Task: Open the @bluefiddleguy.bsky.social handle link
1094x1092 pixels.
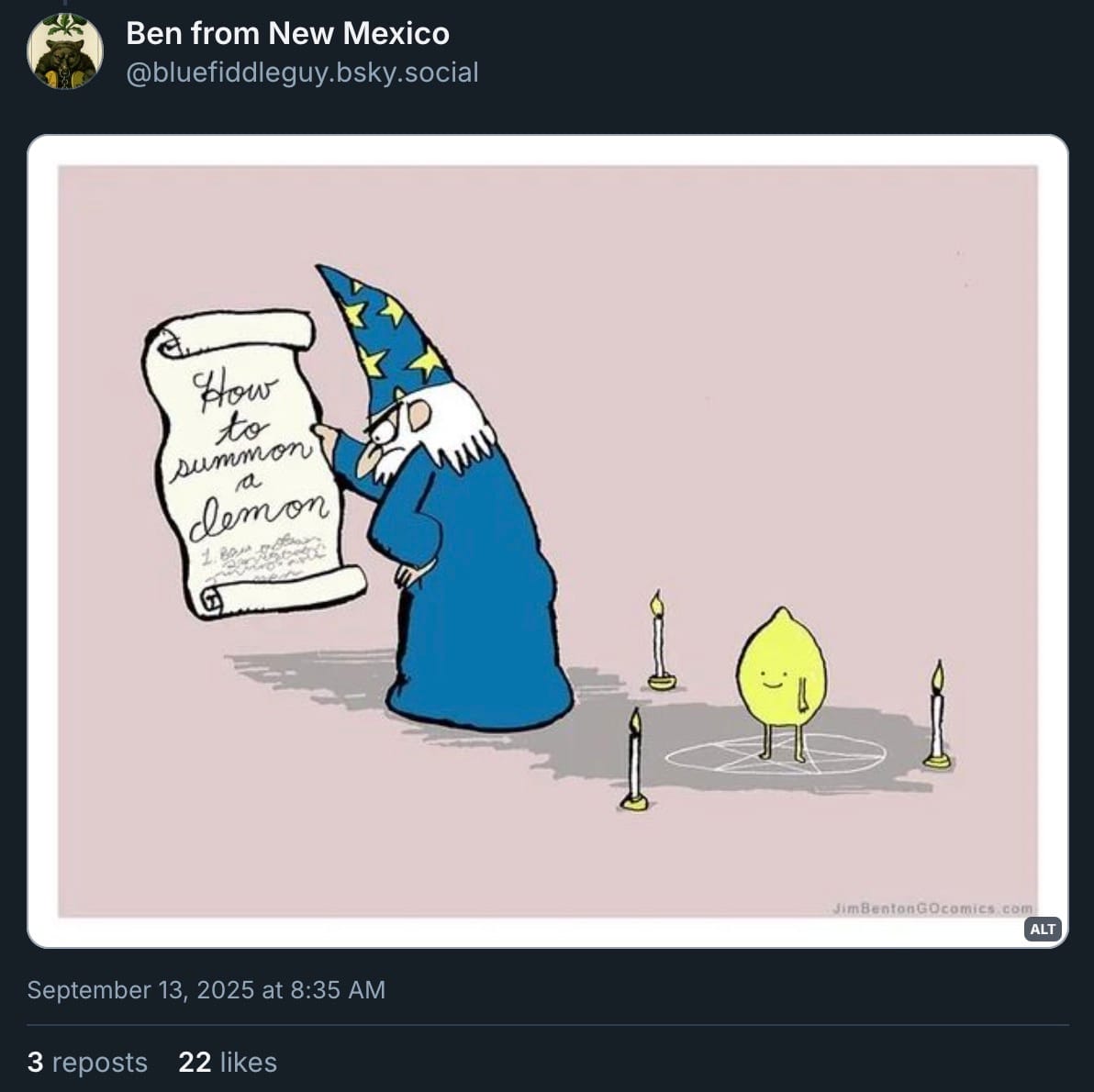Action: point(302,72)
